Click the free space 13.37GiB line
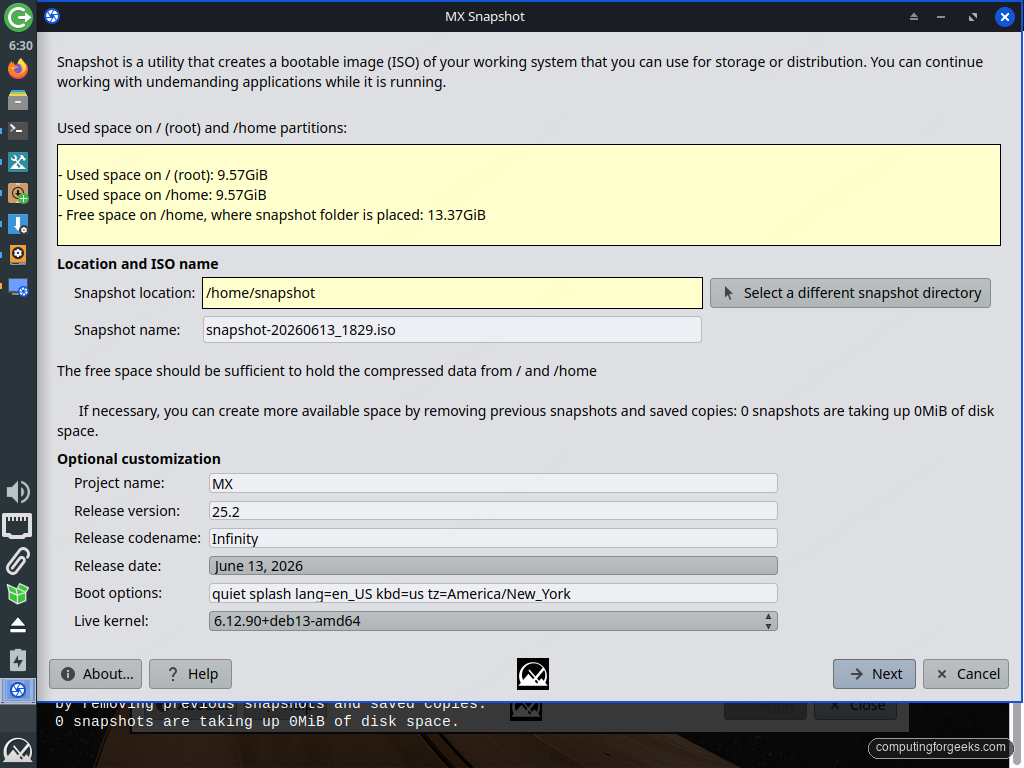1024x768 pixels. (x=272, y=216)
